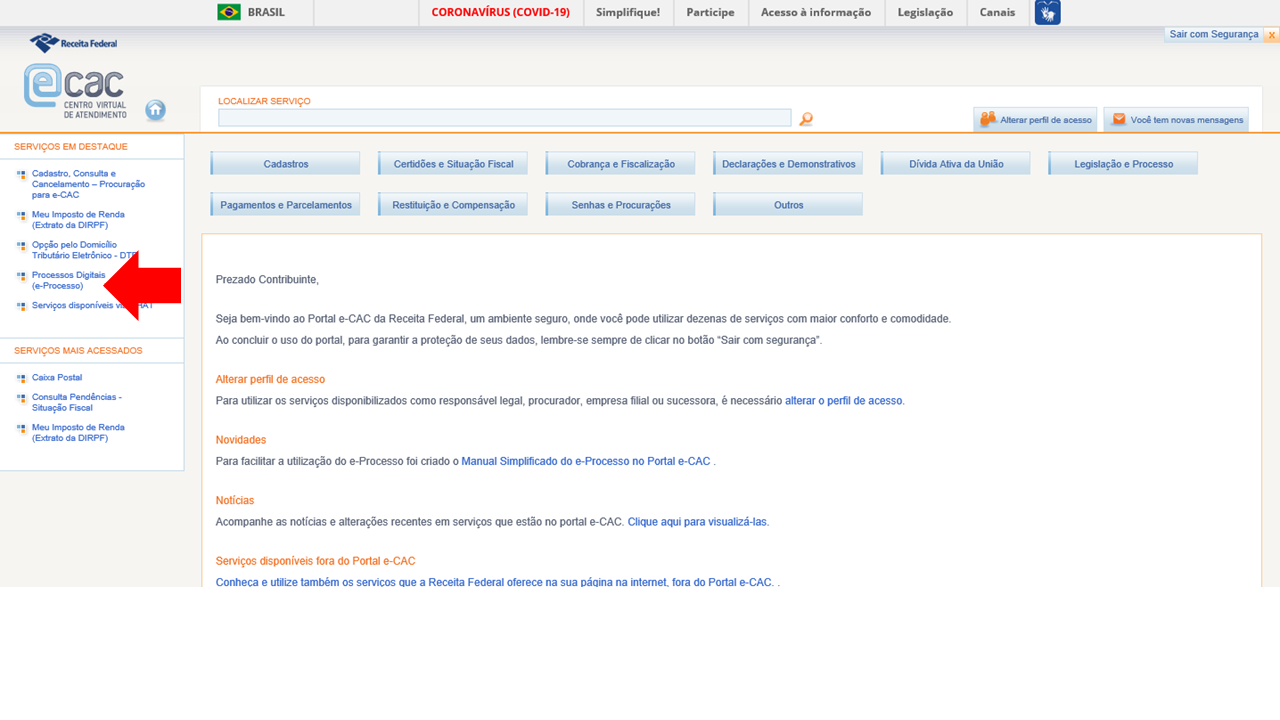Open Senhas e Procurações menu

coord(621,205)
